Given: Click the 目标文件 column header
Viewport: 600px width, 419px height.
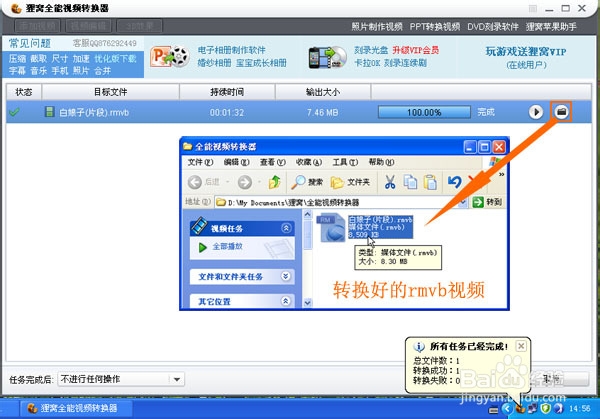Looking at the screenshot, I should 111,92.
